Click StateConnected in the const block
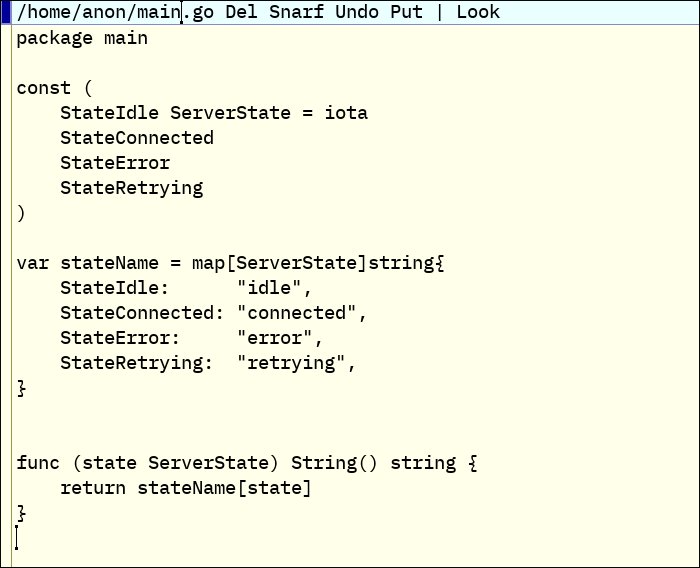The image size is (700, 568). coord(137,138)
